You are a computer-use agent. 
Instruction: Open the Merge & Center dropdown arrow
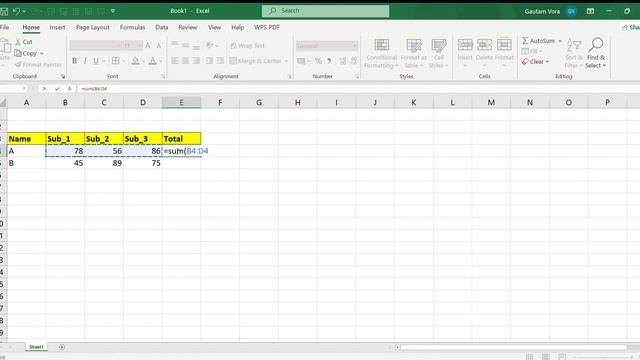(x=287, y=61)
